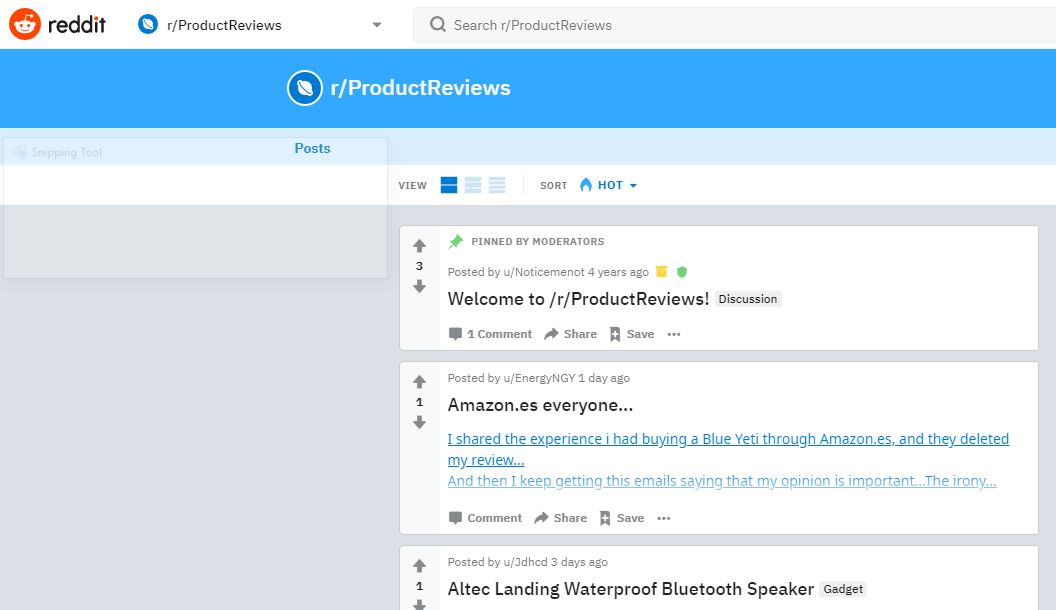
Task: Open u/EnergyNGY's profile link
Action: coord(539,378)
